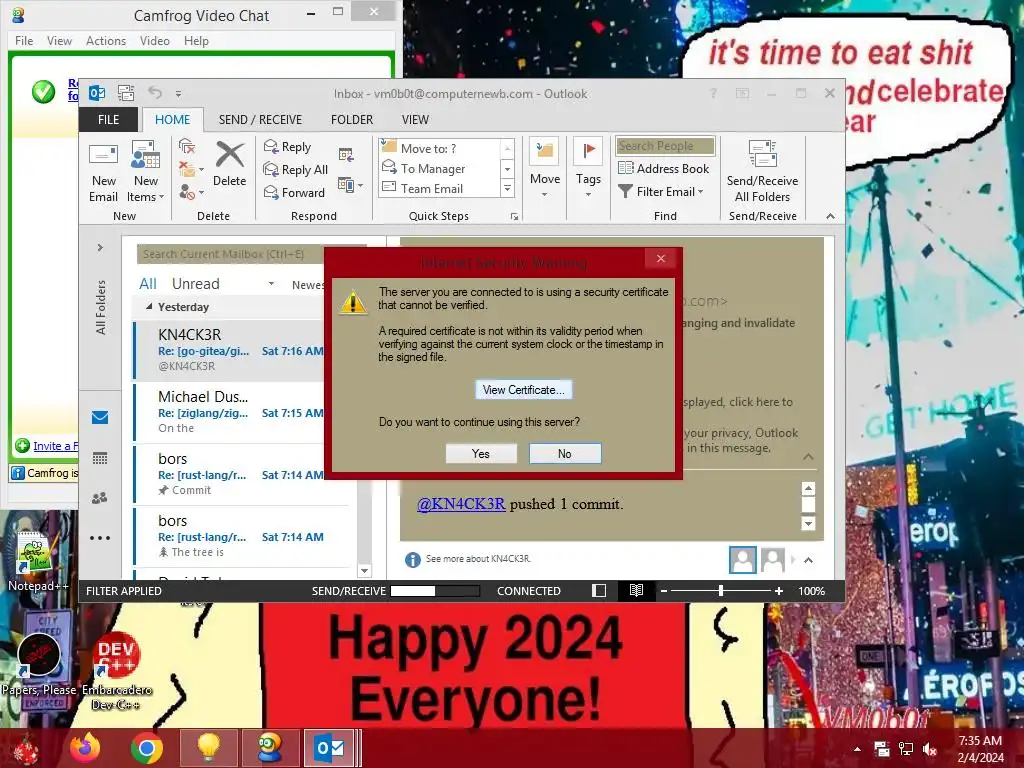Open the email from KN4CK3R
This screenshot has height=768, width=1024.
click(x=230, y=350)
